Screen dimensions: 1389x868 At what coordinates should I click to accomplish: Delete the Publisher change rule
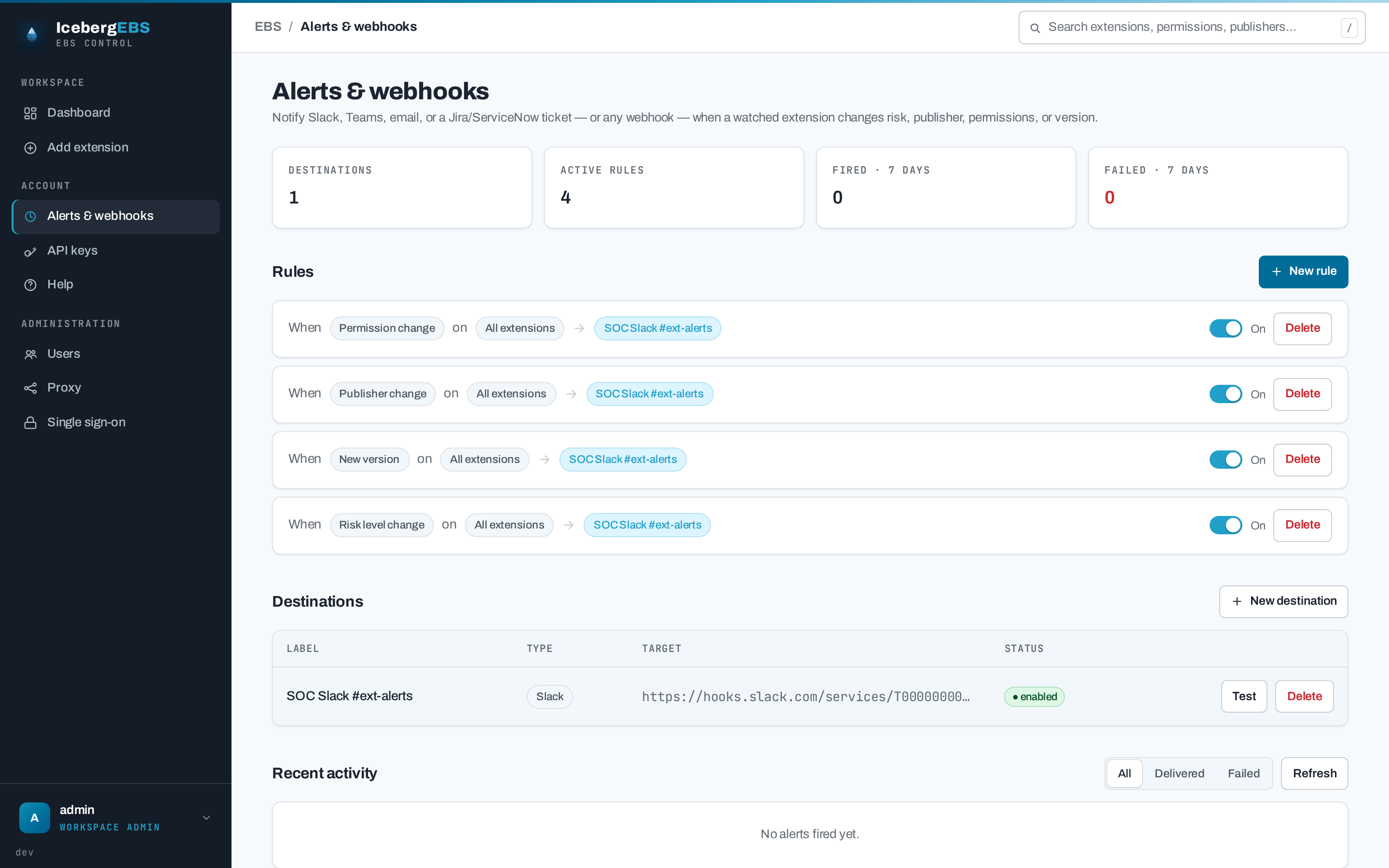pyautogui.click(x=1302, y=394)
